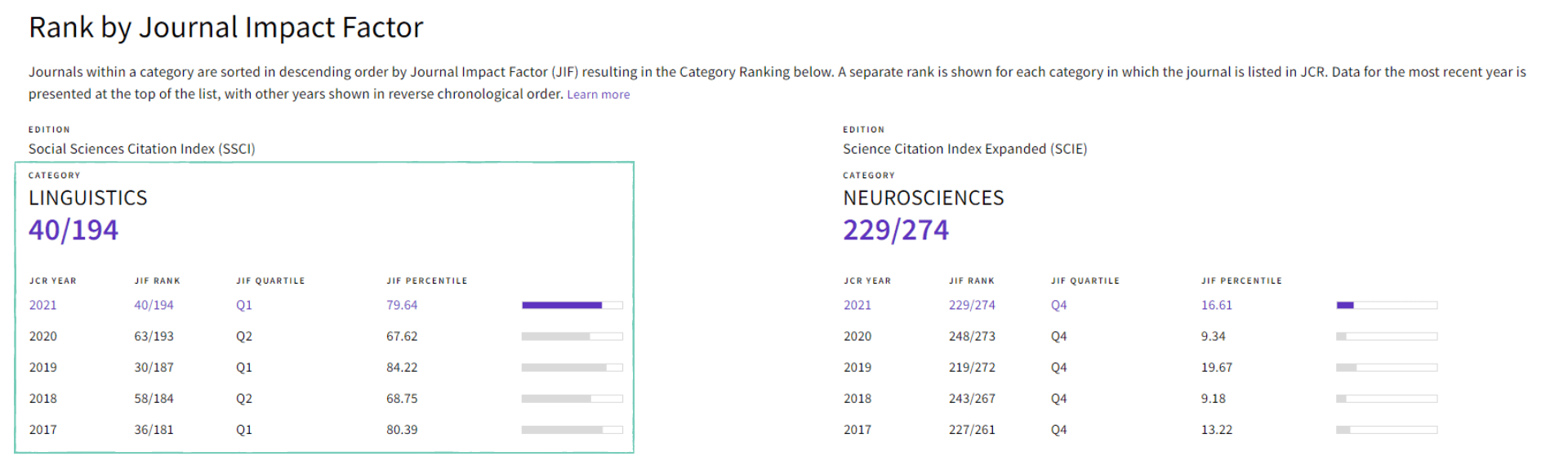Open the 2021 Neurosciences JCR year link
The width and height of the screenshot is (1568, 470).
(x=857, y=305)
